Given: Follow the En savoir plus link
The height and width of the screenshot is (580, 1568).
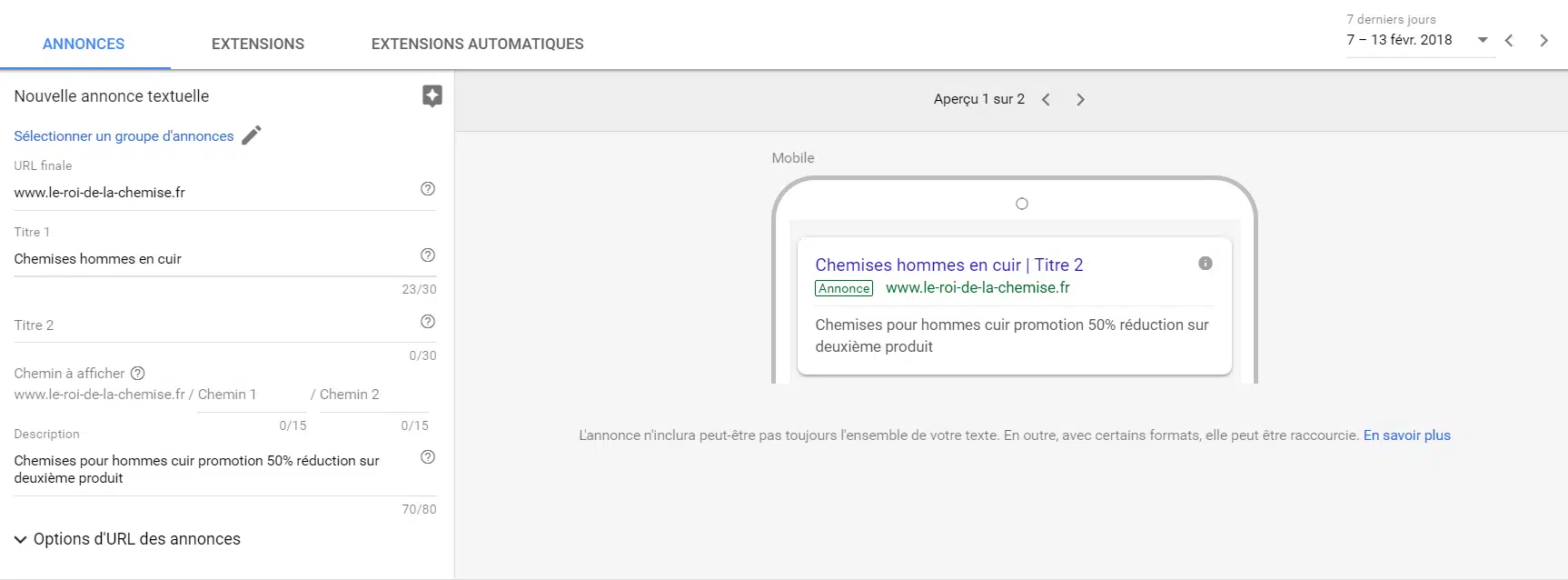Looking at the screenshot, I should click(x=1406, y=435).
